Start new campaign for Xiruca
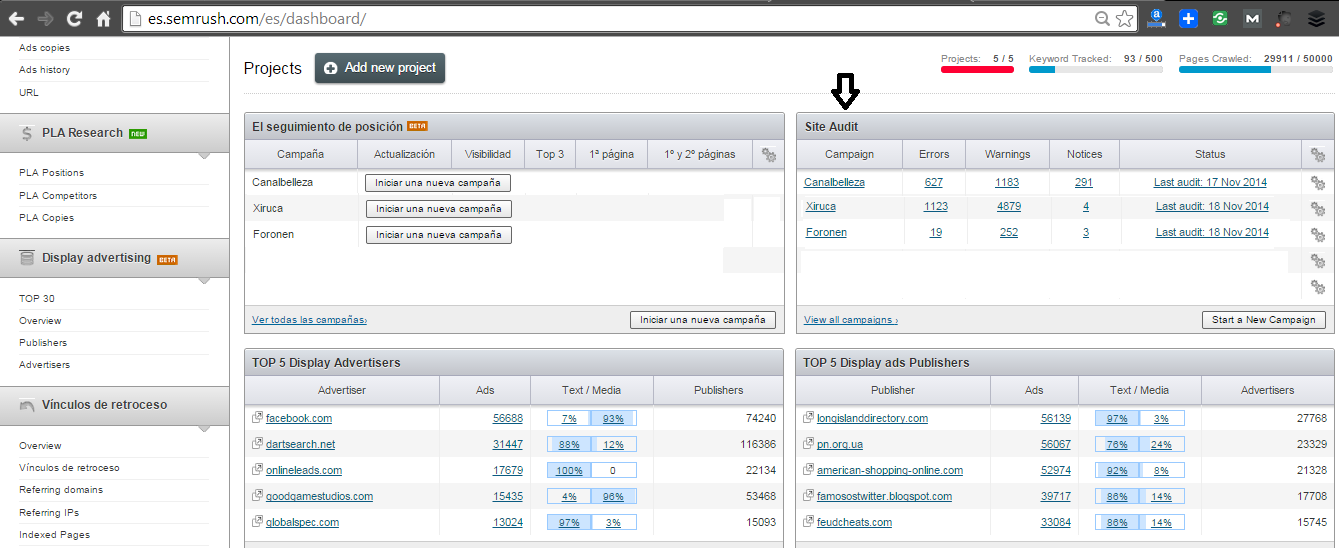This screenshot has width=1339, height=548. (x=439, y=209)
